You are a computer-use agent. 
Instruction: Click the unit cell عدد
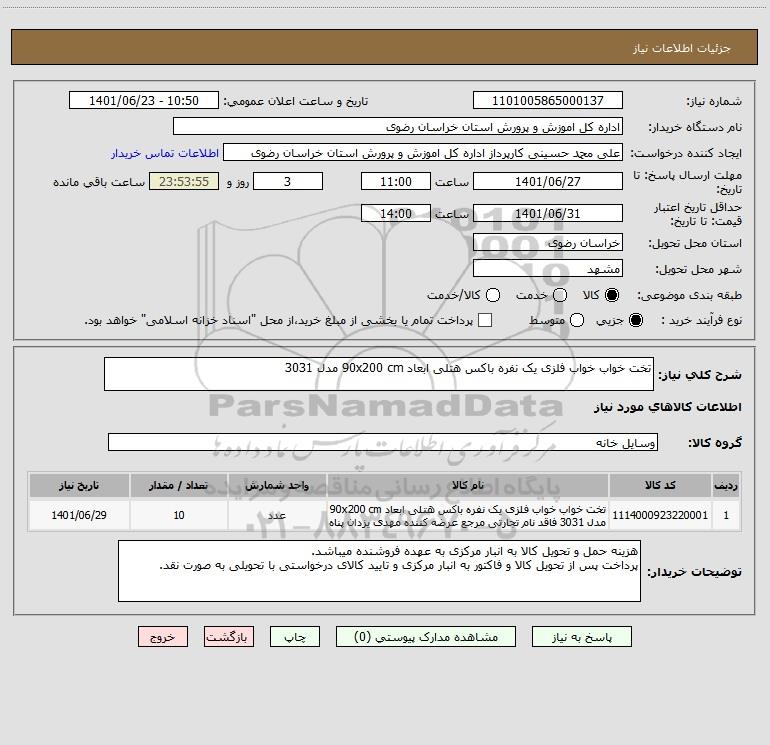pyautogui.click(x=277, y=515)
